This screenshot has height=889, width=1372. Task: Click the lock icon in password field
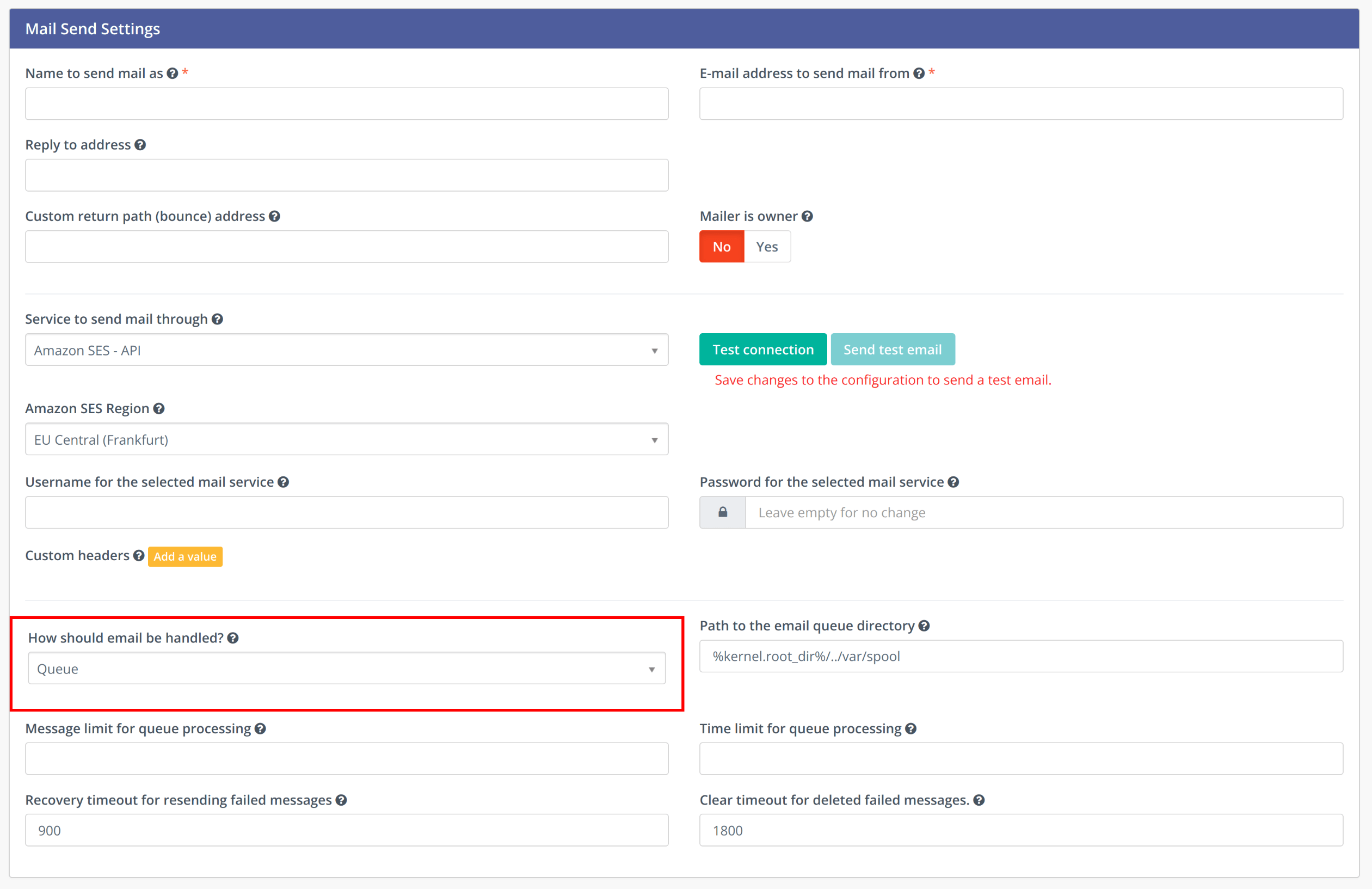tap(722, 512)
